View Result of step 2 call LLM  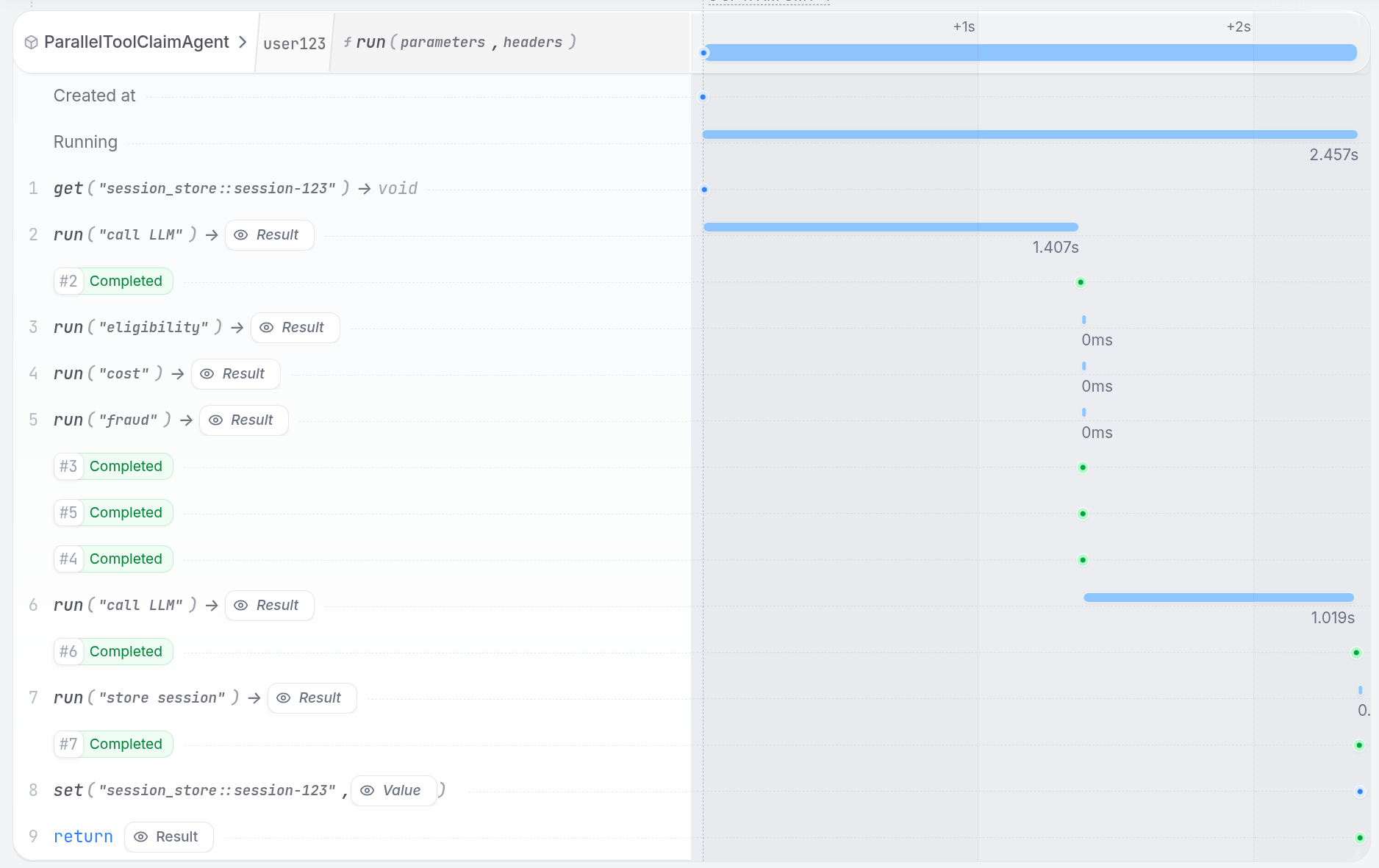(269, 235)
